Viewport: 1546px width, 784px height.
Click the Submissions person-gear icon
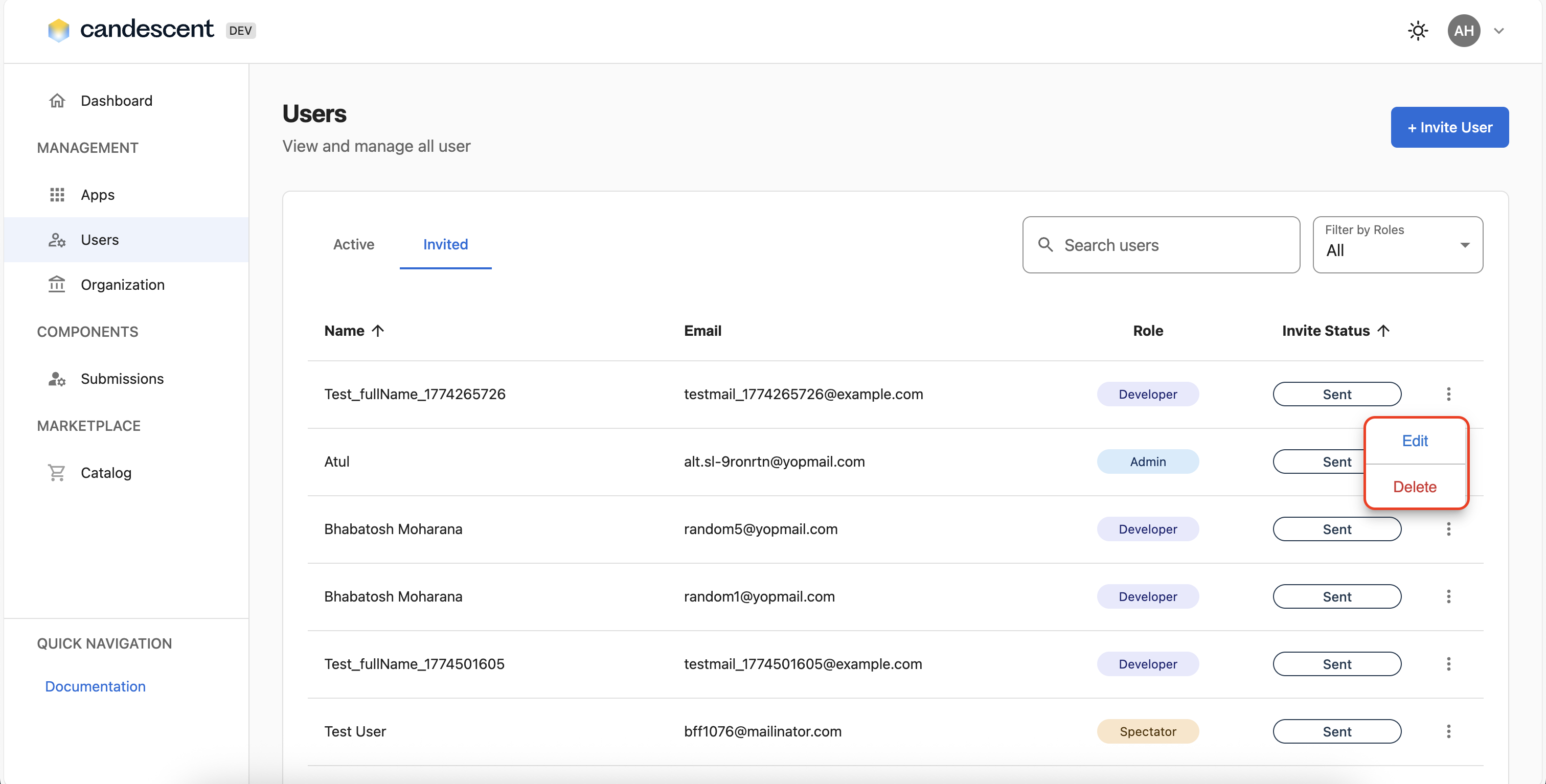click(x=57, y=379)
